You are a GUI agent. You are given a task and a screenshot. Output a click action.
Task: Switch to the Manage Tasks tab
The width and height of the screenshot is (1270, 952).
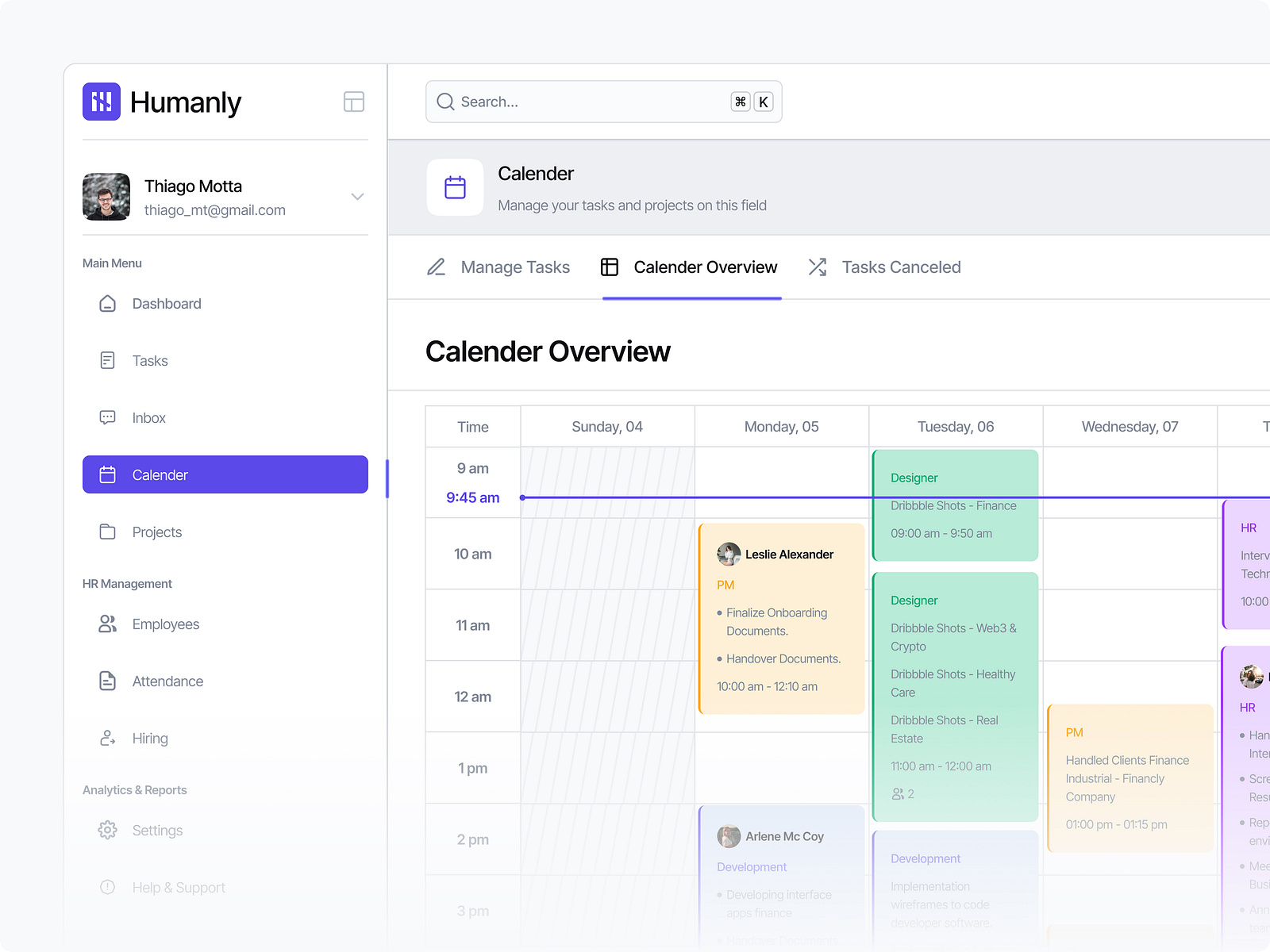(514, 267)
